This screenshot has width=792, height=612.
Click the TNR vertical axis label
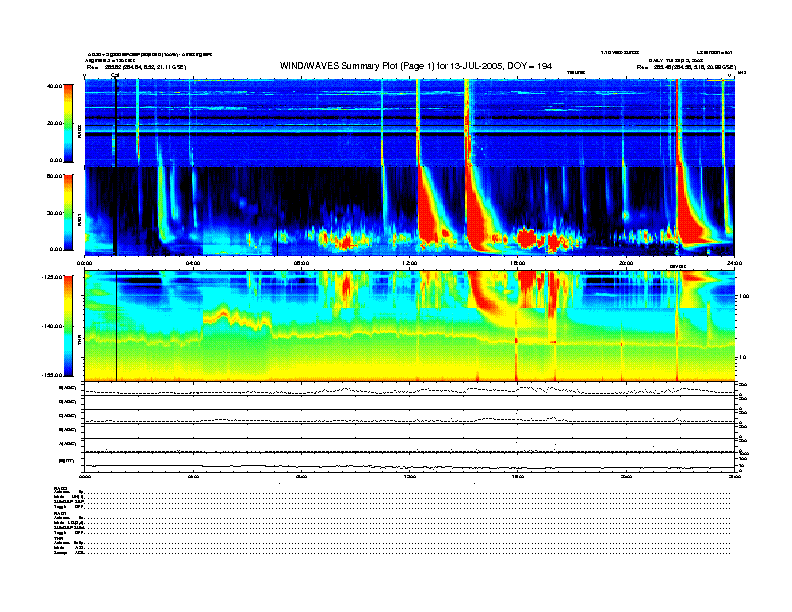pyautogui.click(x=79, y=342)
